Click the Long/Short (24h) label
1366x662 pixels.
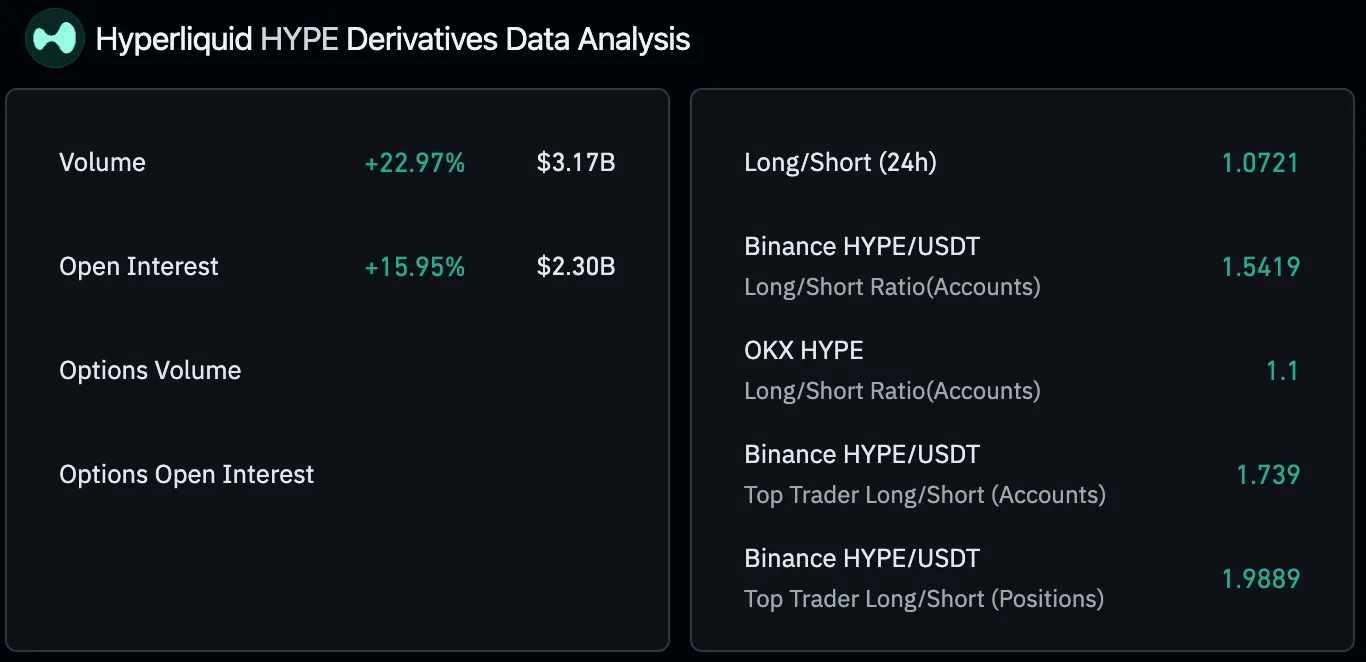[840, 163]
